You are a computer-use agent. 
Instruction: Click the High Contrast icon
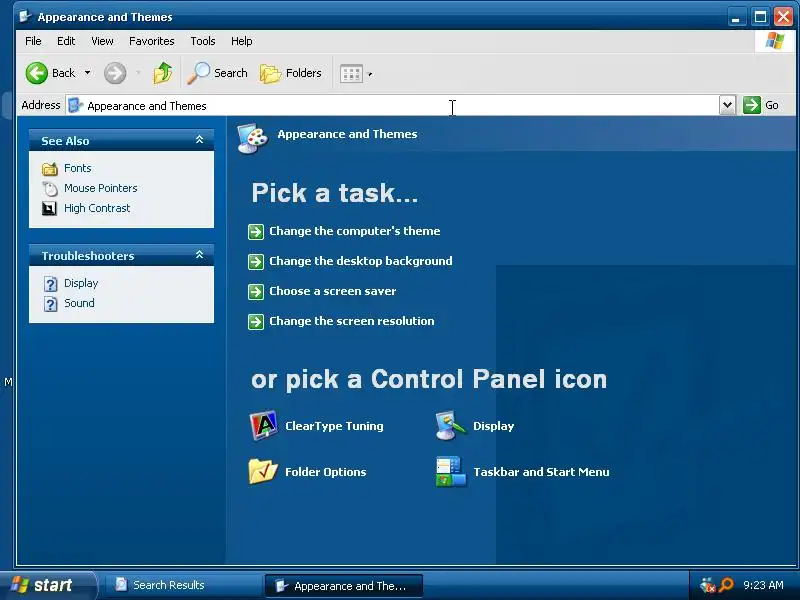coord(49,208)
